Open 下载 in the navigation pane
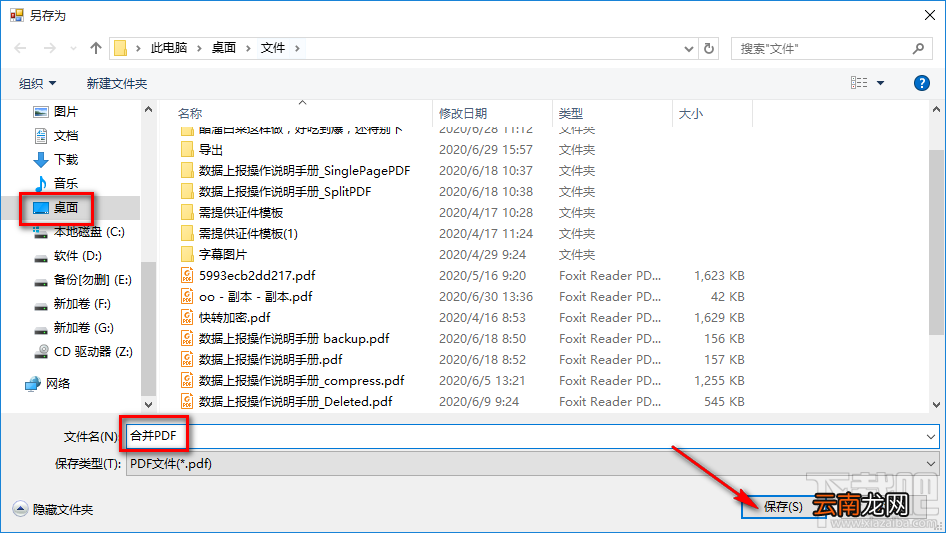This screenshot has height=533, width=946. pyautogui.click(x=56, y=159)
